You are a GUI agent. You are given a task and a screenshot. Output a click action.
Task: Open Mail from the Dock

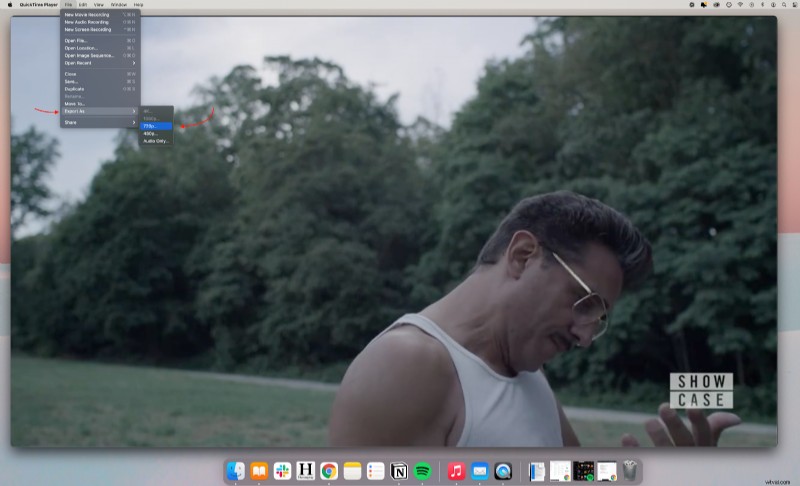point(480,471)
